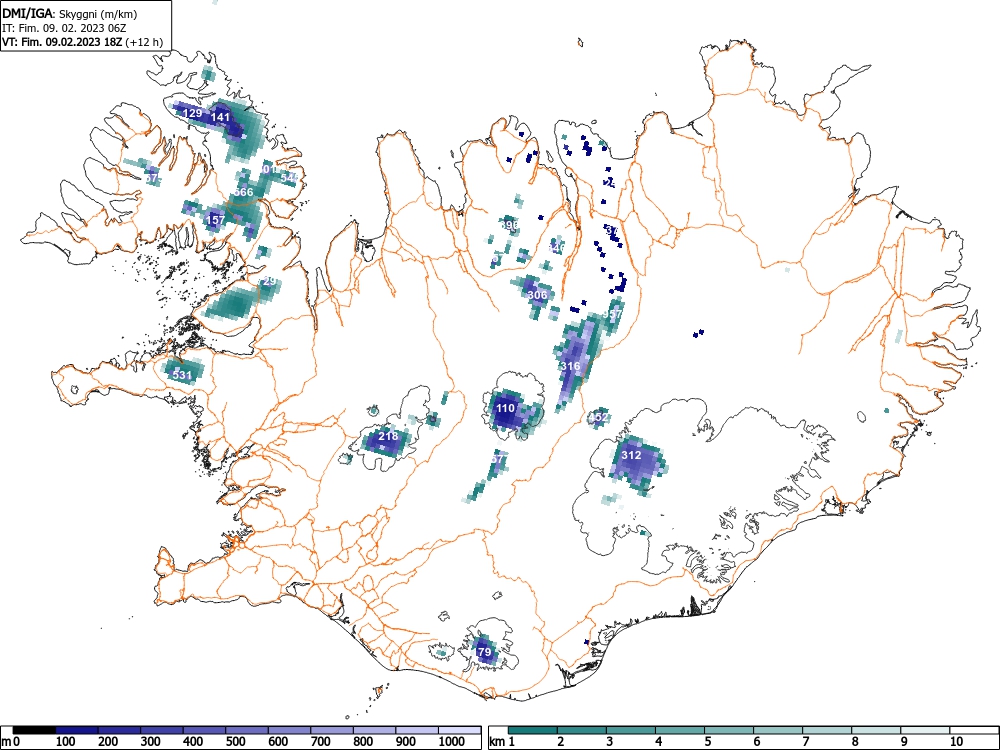Click the 800 label on metre scale
Viewport: 1000px width, 750px height.
364,742
